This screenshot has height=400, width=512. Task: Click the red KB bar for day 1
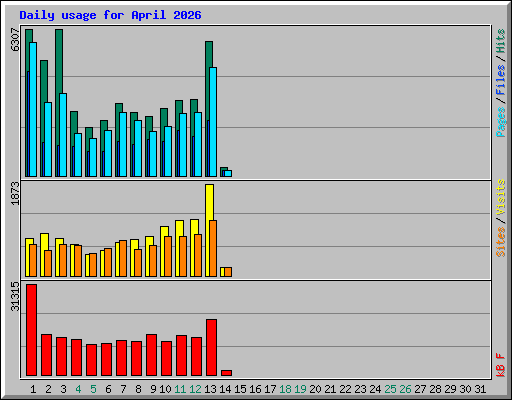[x=31, y=330]
